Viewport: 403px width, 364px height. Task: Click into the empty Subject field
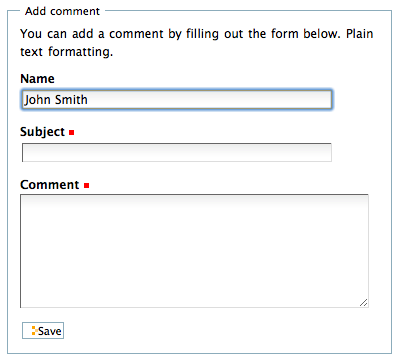[x=177, y=153]
